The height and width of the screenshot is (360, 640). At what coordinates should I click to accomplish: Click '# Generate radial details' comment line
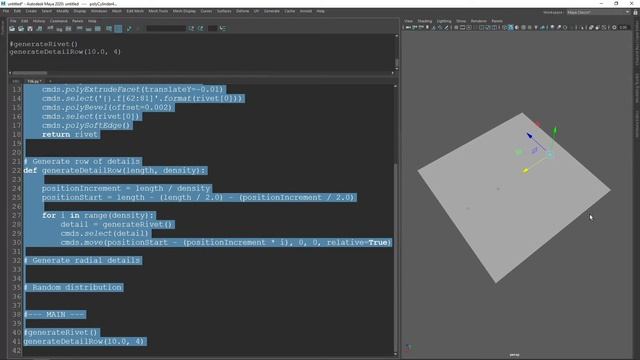pos(82,260)
